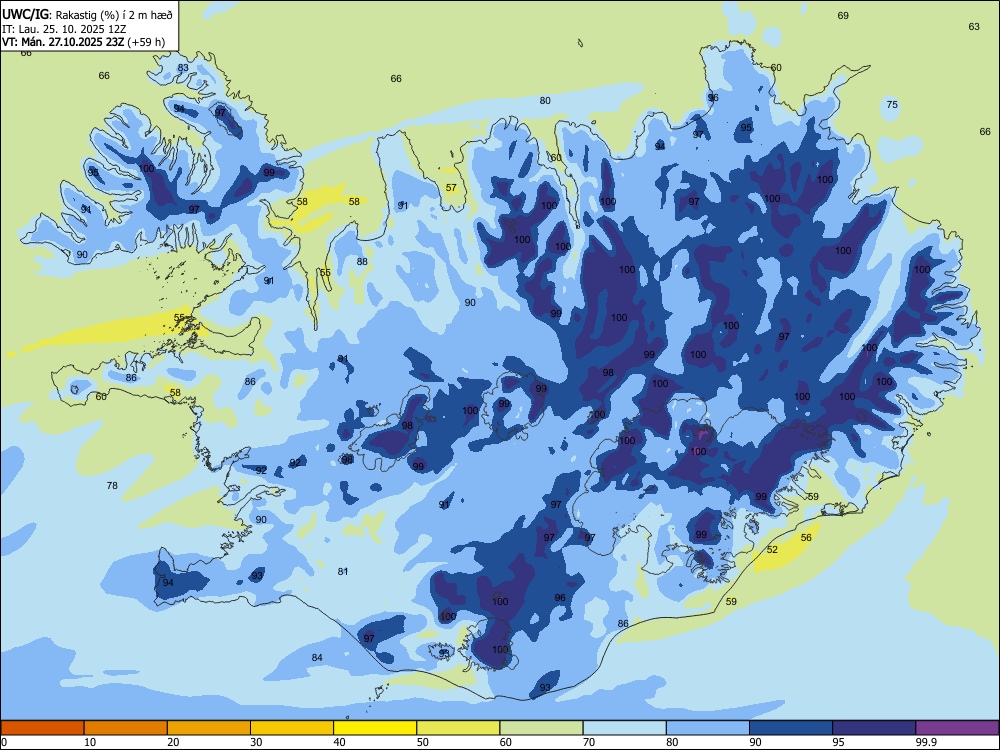Click the medium blue 90–95 legend swatch
Viewport: 1000px width, 750px height.
791,728
